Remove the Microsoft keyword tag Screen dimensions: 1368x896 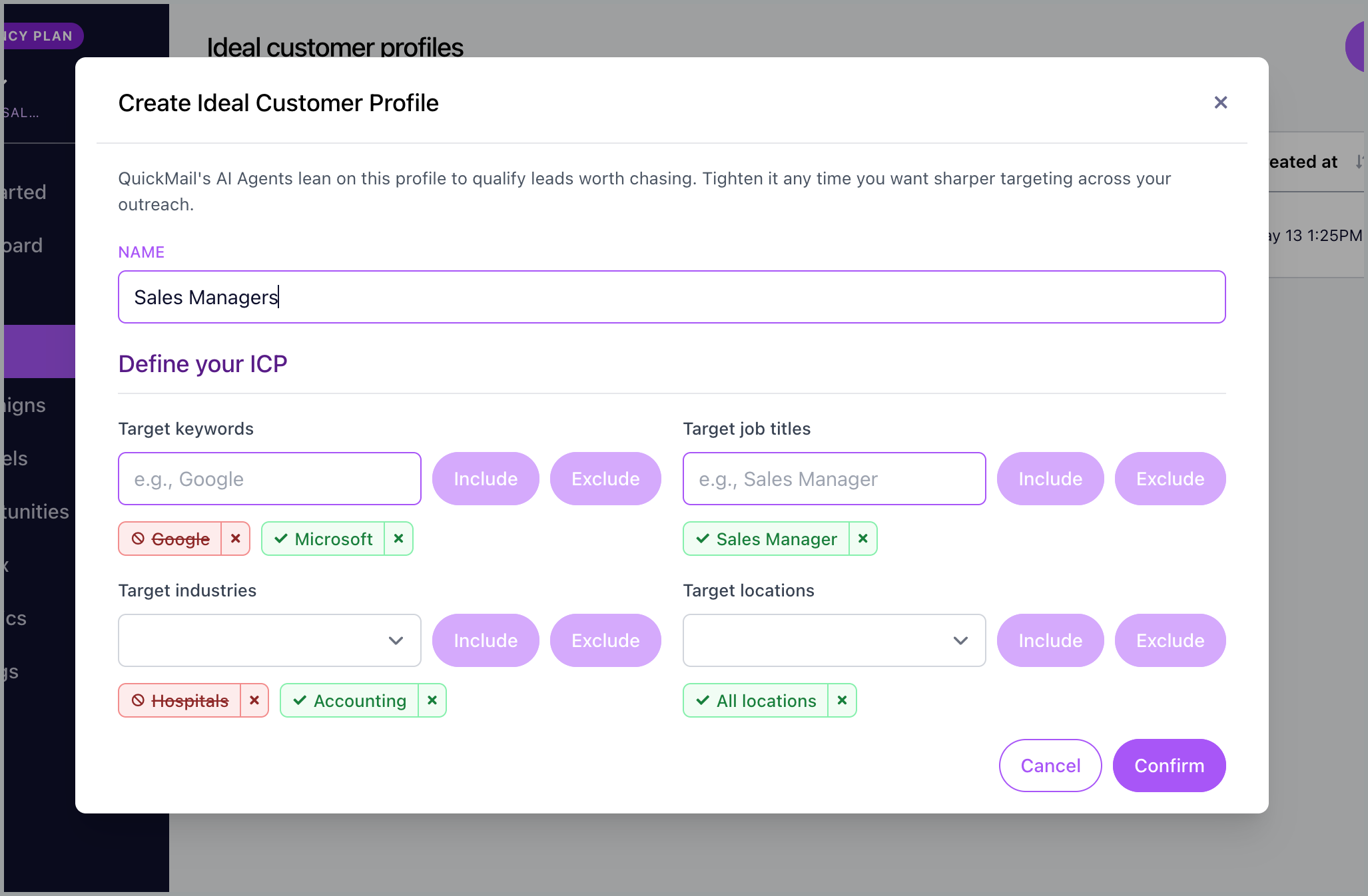(398, 539)
